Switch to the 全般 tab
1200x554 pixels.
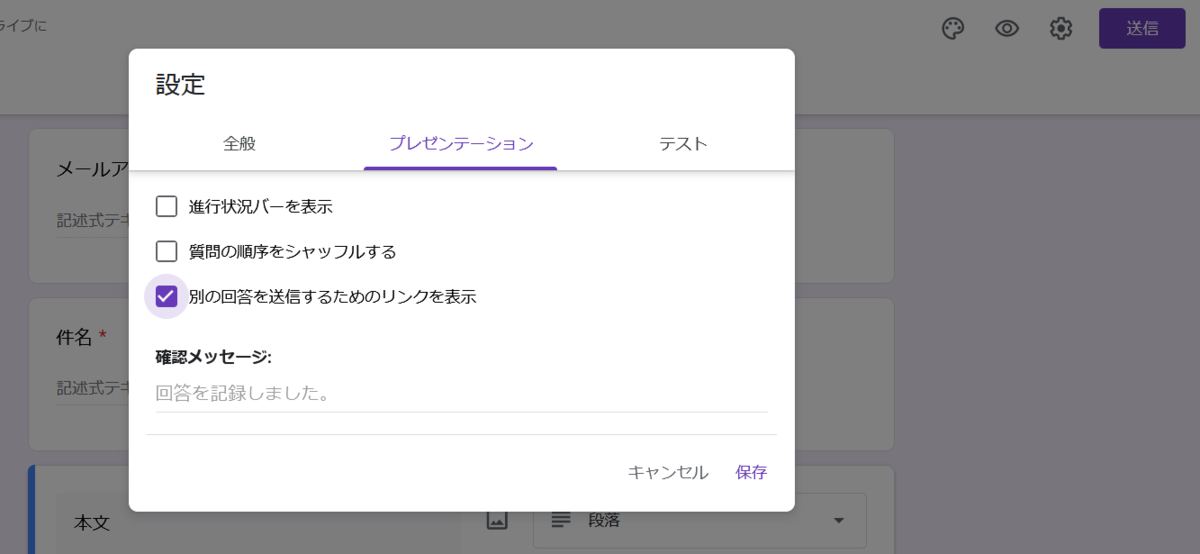tap(240, 143)
